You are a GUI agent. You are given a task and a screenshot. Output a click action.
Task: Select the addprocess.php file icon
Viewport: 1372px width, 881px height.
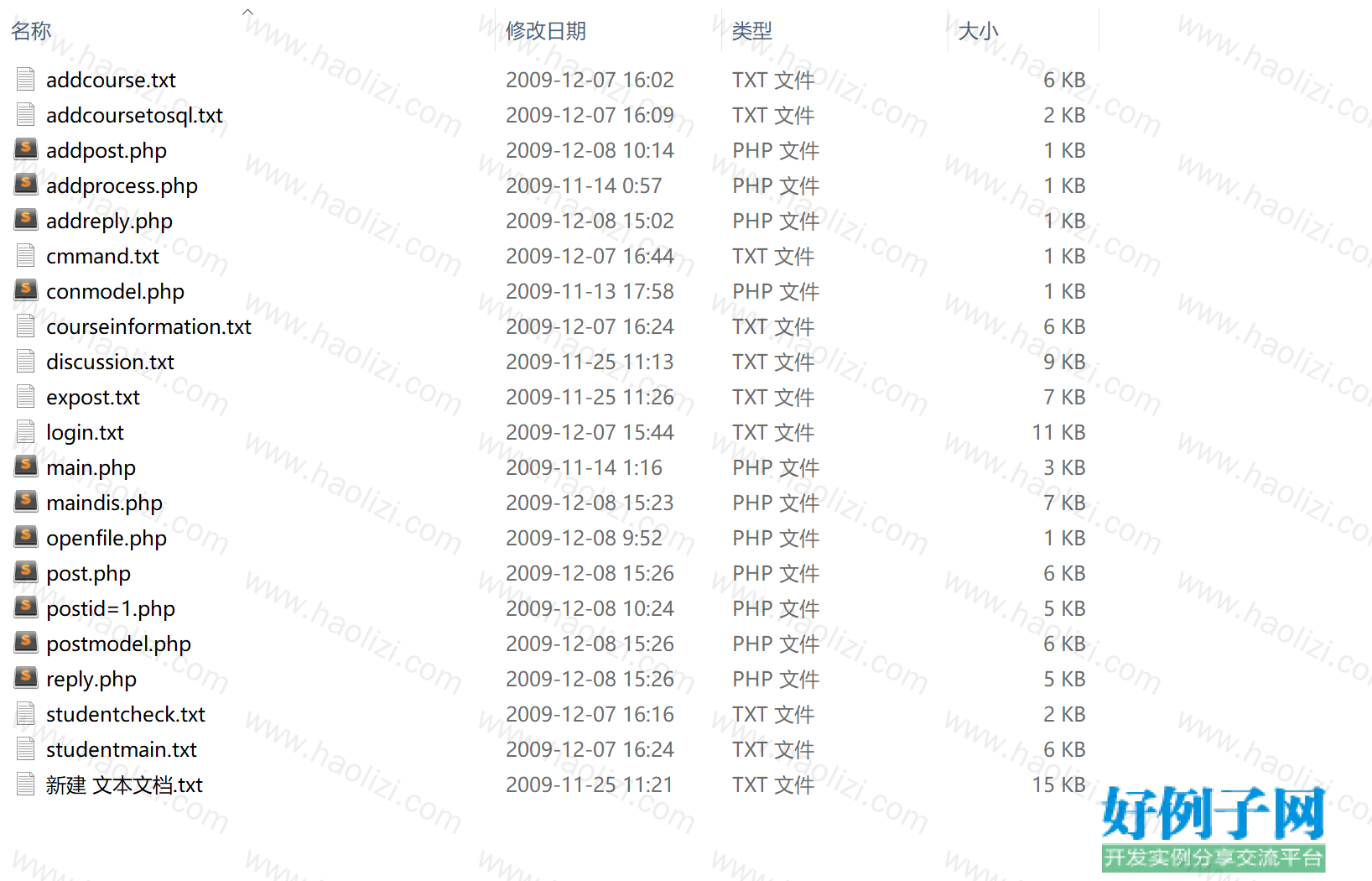click(x=26, y=185)
